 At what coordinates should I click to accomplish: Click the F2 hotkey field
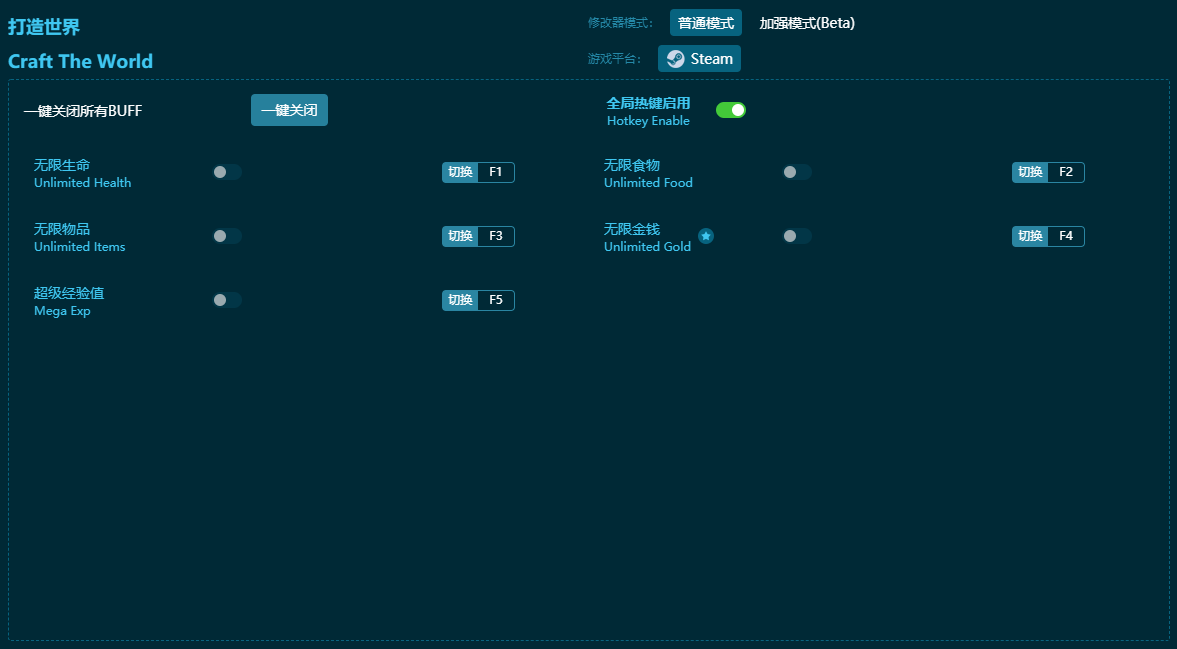pos(1066,172)
